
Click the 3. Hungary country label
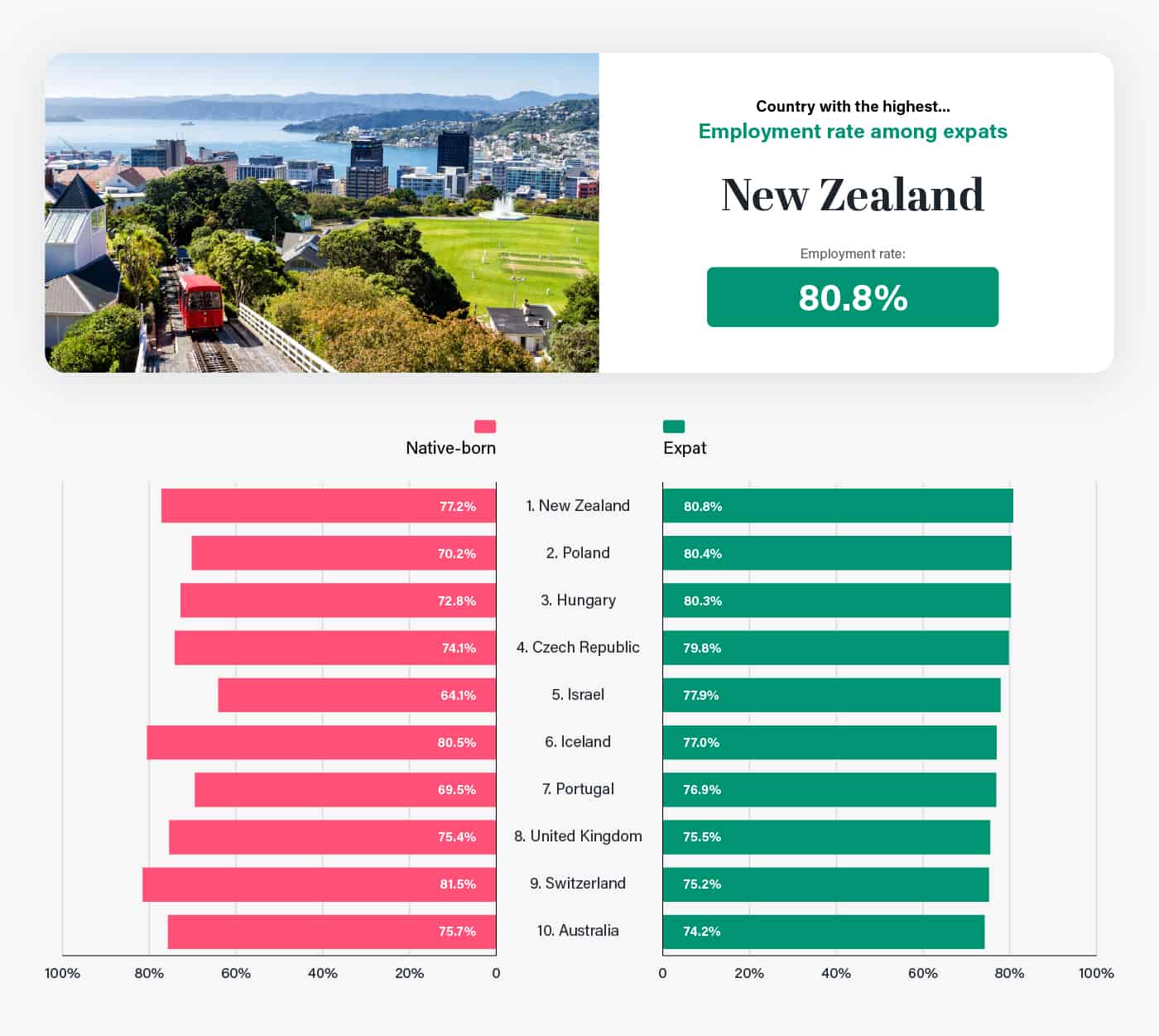(578, 600)
